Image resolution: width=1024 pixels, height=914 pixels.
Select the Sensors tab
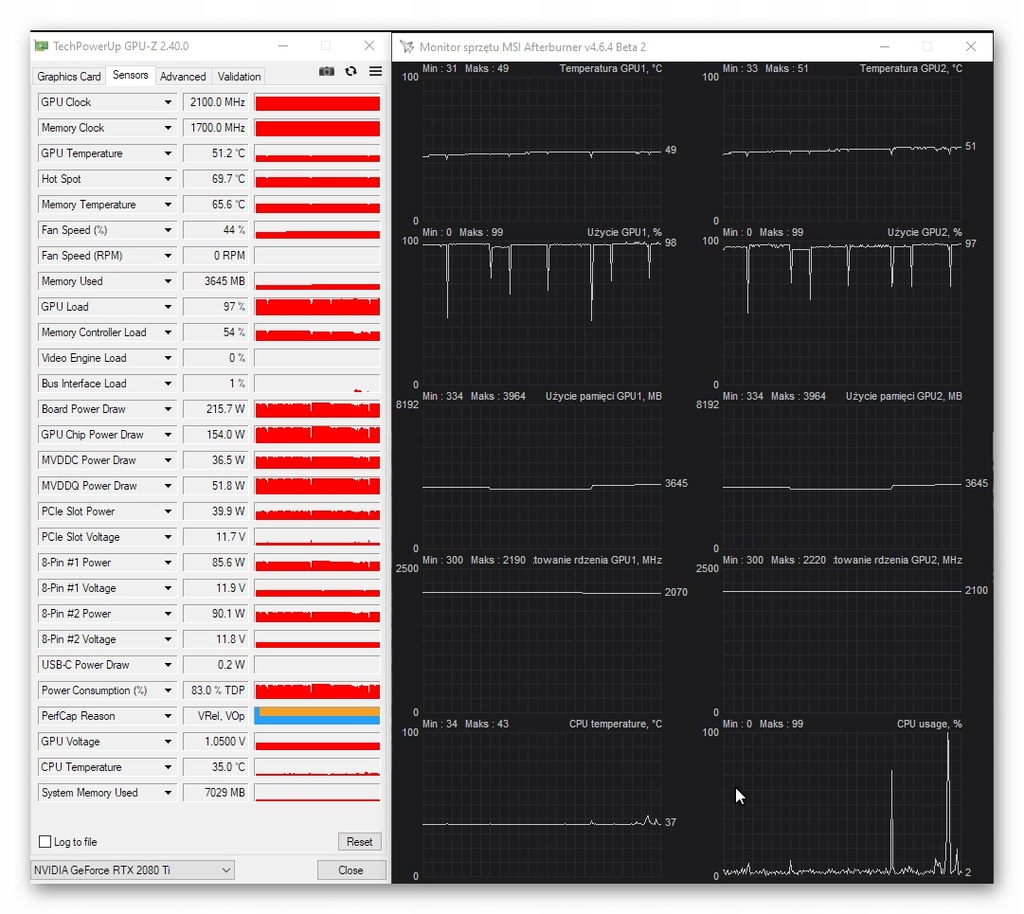tap(130, 75)
